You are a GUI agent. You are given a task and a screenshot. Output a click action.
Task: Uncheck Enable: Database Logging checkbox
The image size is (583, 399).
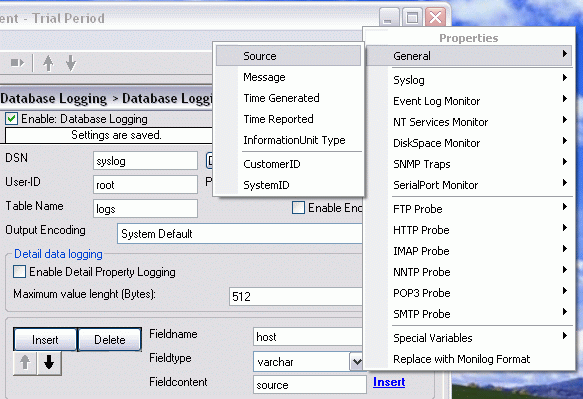12,119
